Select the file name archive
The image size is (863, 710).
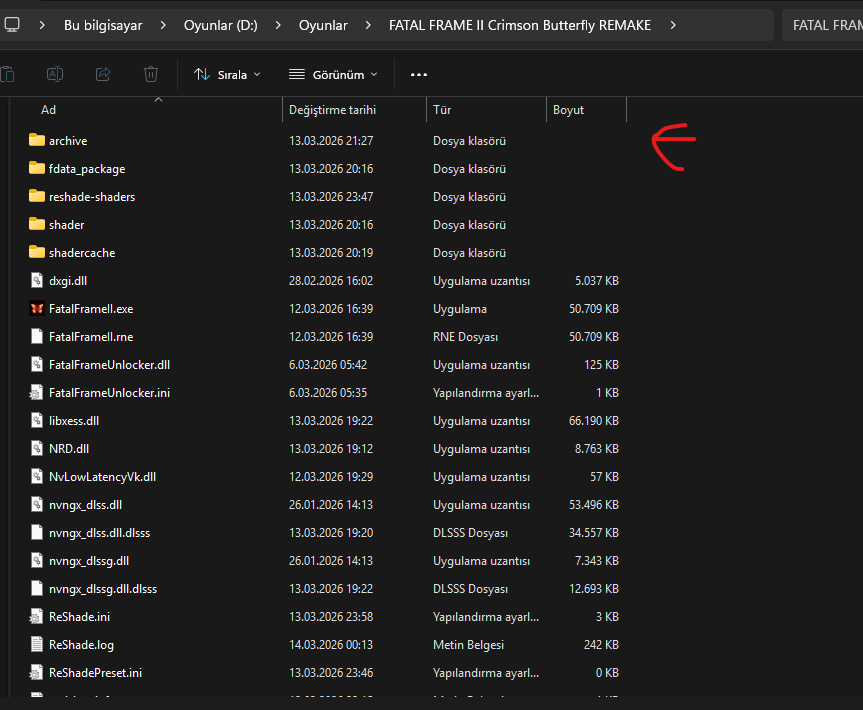(68, 141)
